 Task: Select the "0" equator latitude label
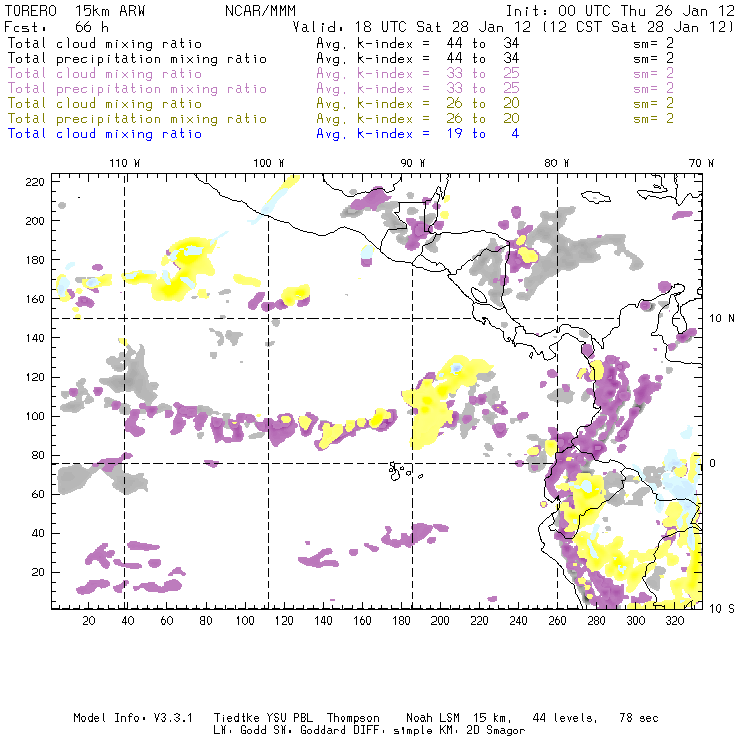(713, 463)
